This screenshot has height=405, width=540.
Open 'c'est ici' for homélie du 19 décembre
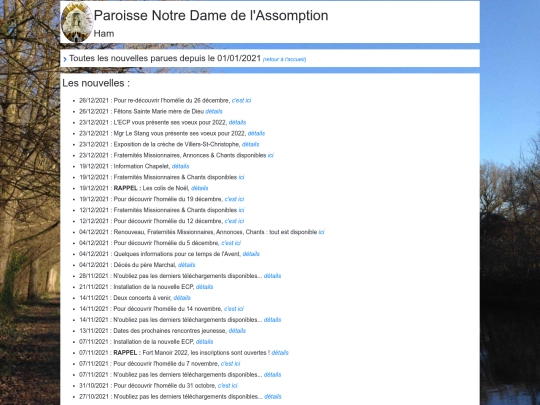(234, 199)
